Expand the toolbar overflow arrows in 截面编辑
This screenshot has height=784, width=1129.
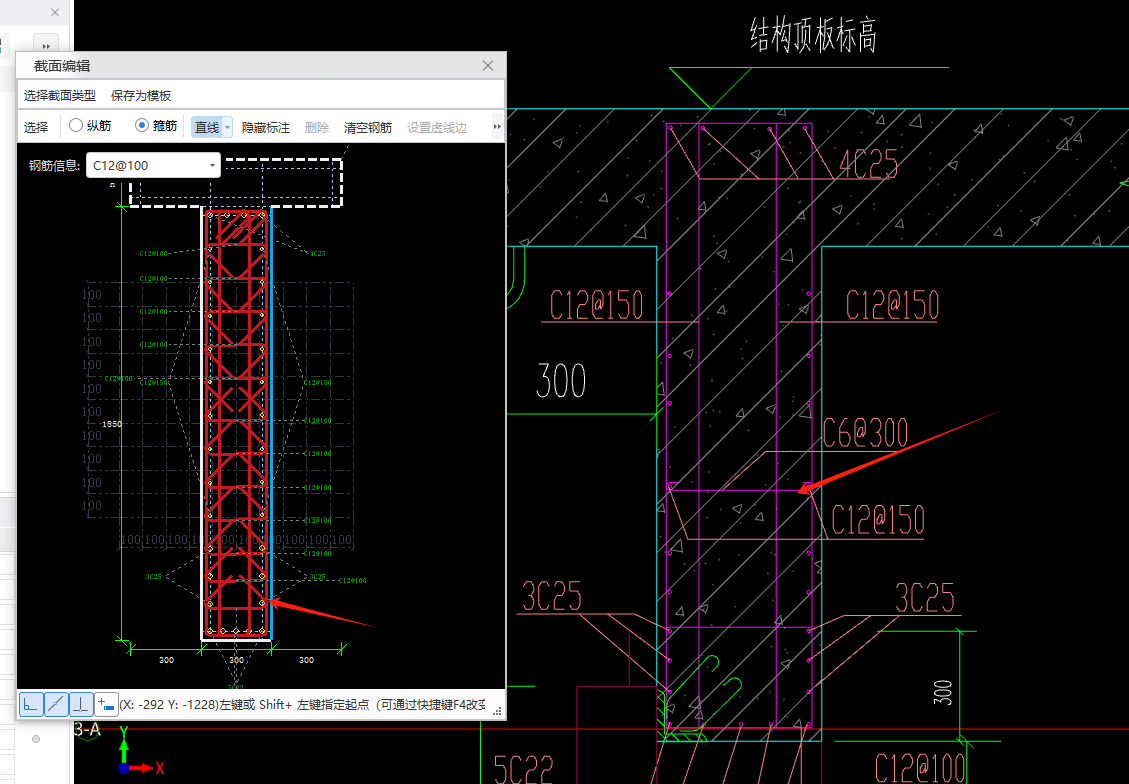point(497,127)
